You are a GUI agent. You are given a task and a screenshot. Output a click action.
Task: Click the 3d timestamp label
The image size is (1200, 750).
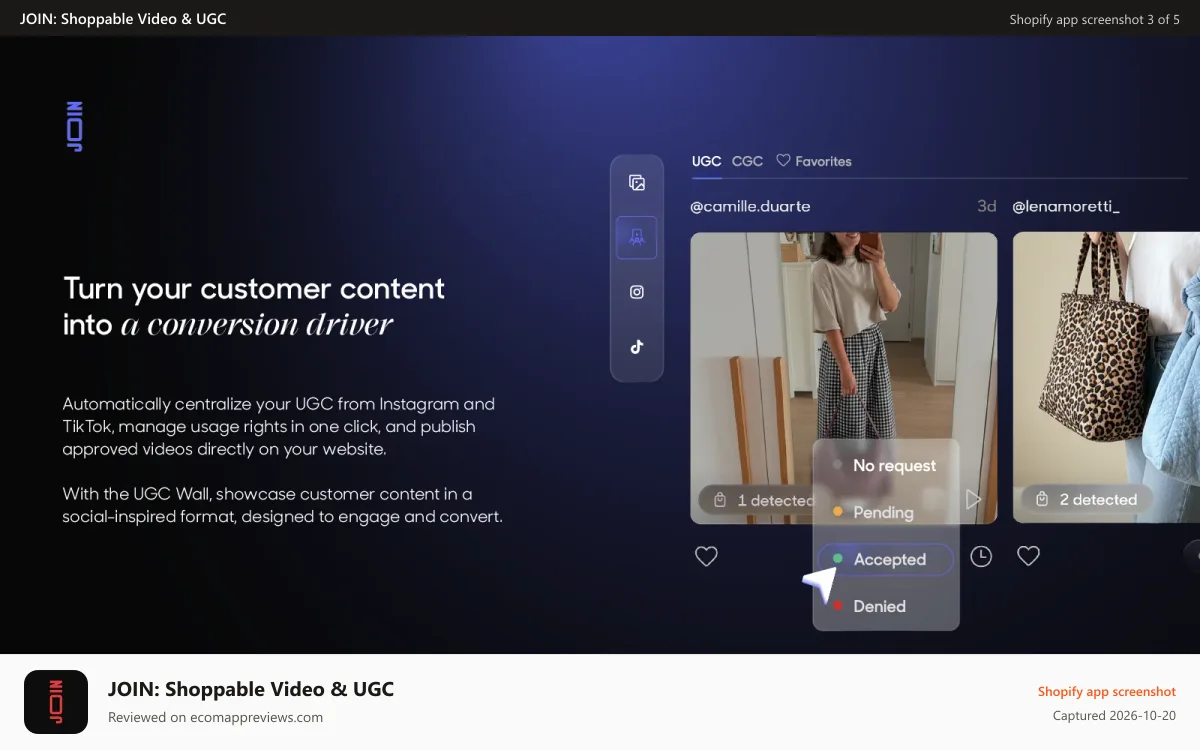[987, 207]
